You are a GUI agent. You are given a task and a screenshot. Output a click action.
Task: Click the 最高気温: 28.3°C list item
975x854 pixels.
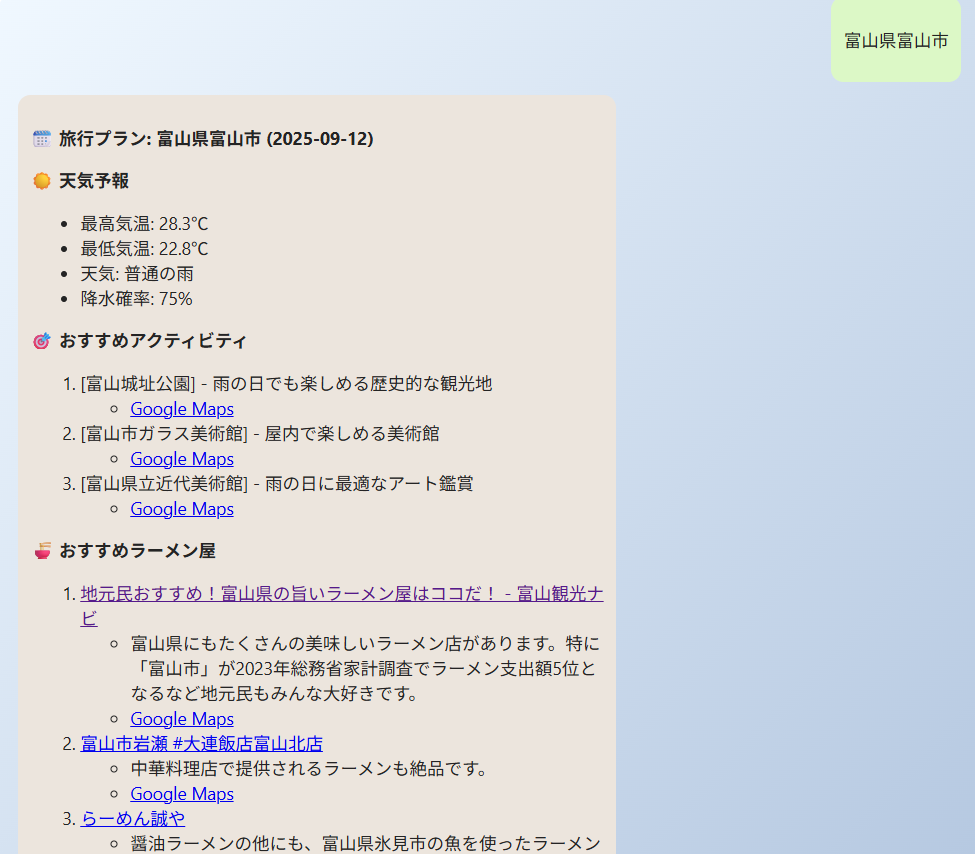(144, 224)
